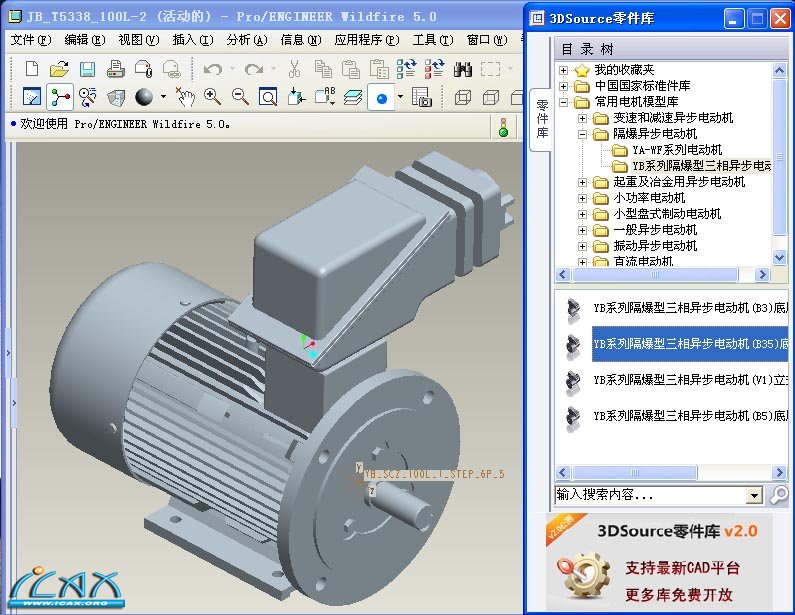Image resolution: width=795 pixels, height=615 pixels.
Task: Select the YA-WF系列电动机 folder
Action: tap(676, 150)
